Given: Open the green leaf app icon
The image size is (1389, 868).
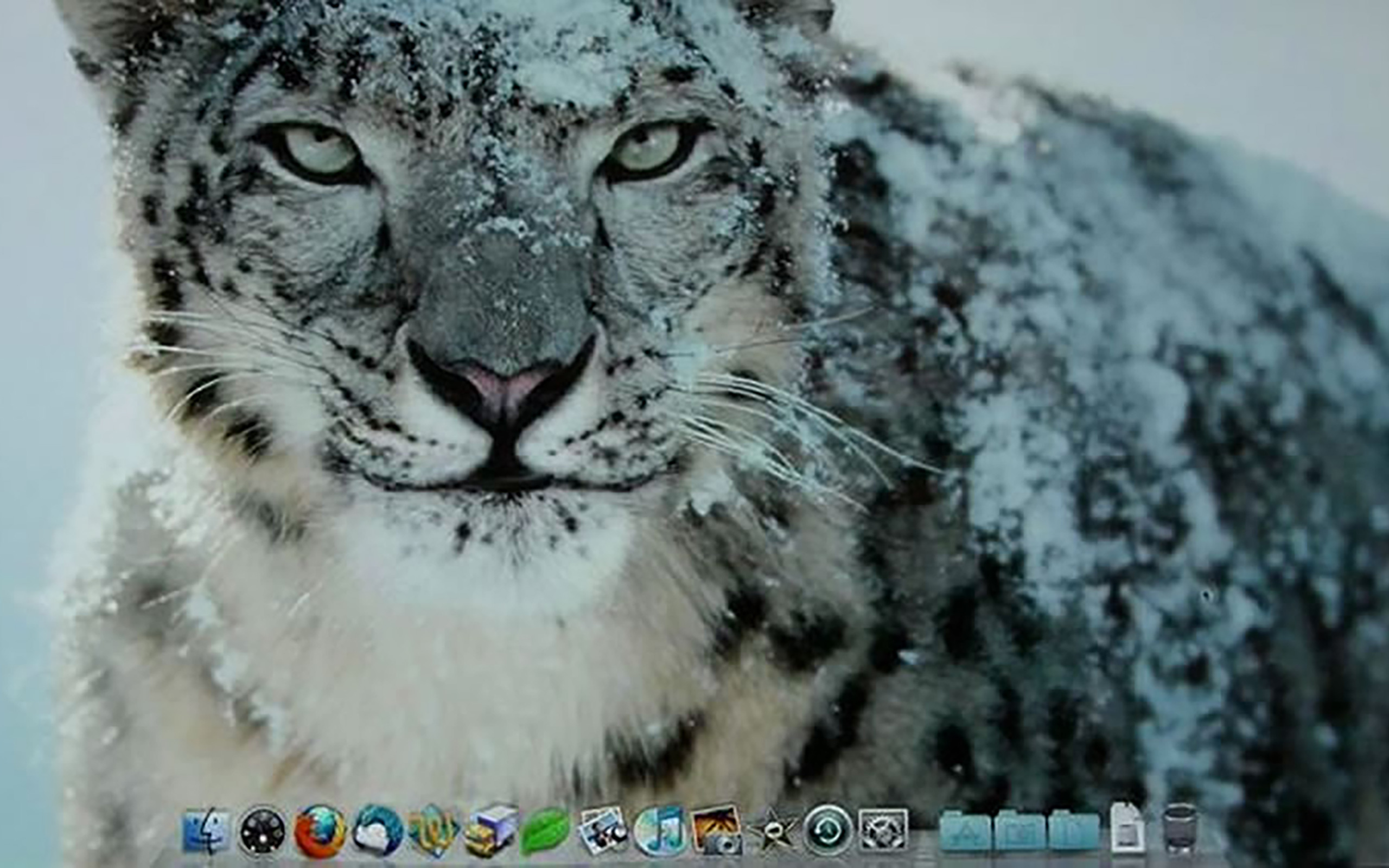Looking at the screenshot, I should (x=545, y=832).
